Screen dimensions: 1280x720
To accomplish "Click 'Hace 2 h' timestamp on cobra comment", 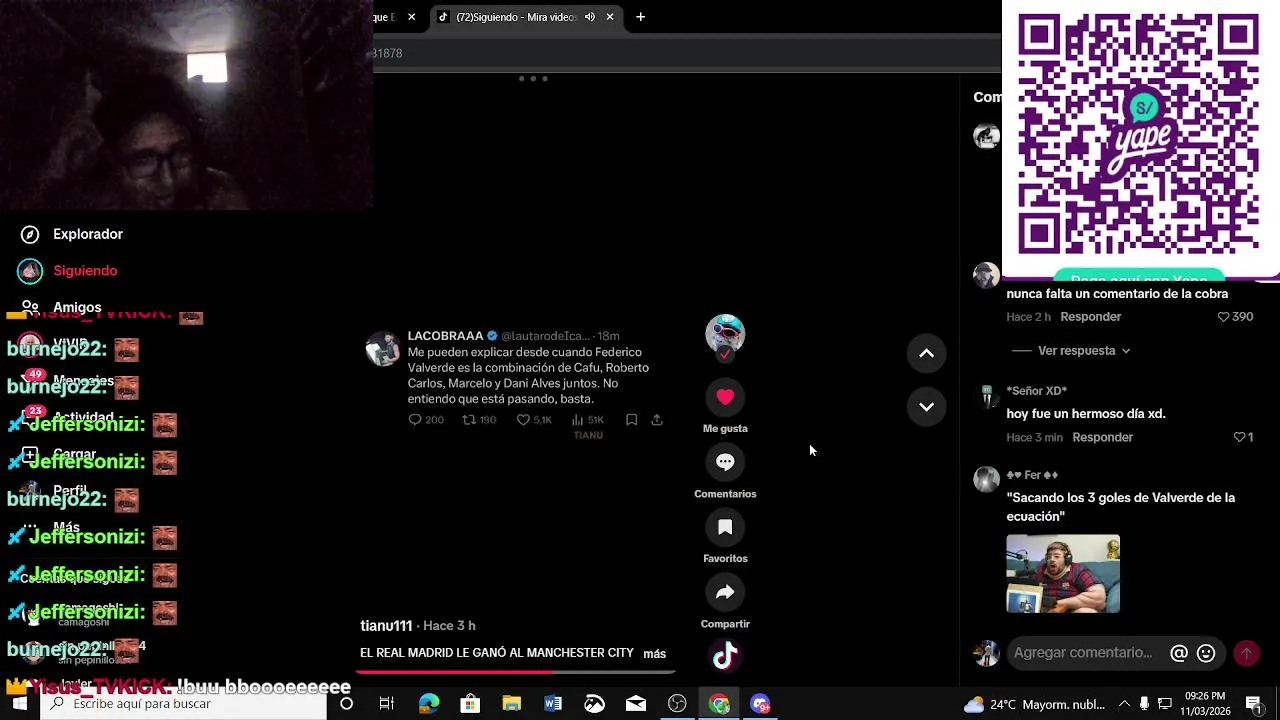I will click(1028, 317).
